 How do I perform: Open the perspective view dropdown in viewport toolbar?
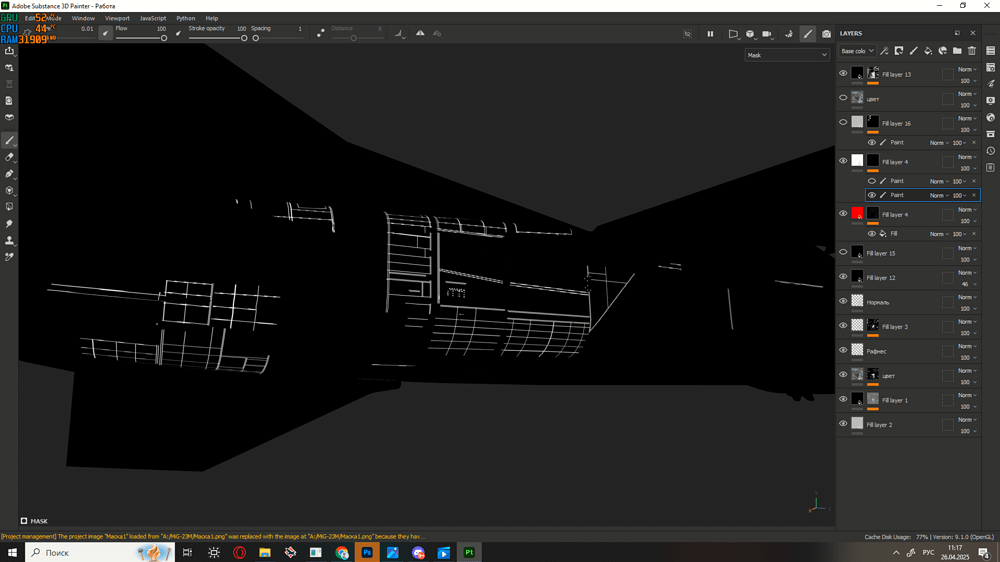[734, 34]
